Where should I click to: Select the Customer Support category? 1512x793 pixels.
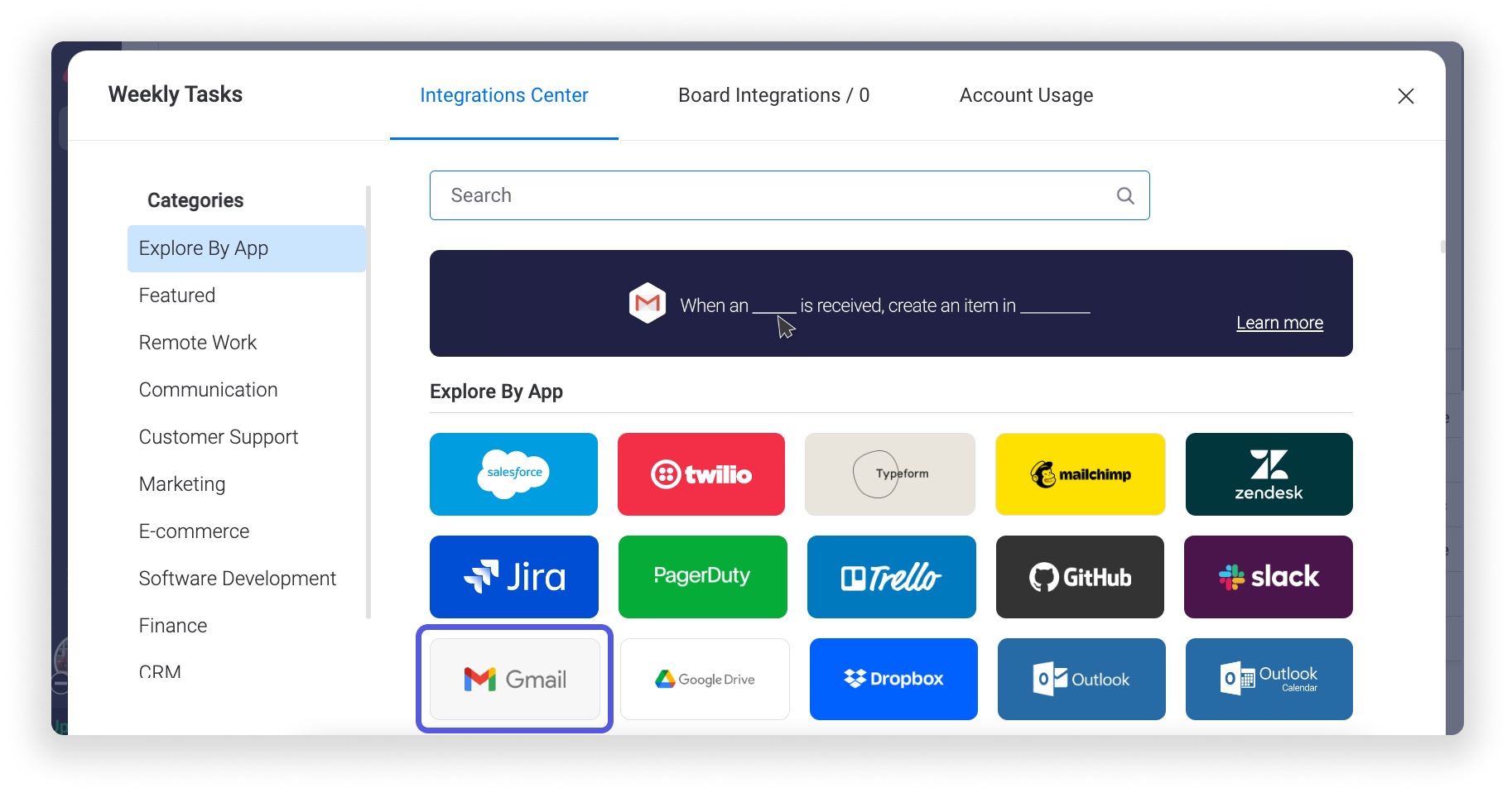219,436
